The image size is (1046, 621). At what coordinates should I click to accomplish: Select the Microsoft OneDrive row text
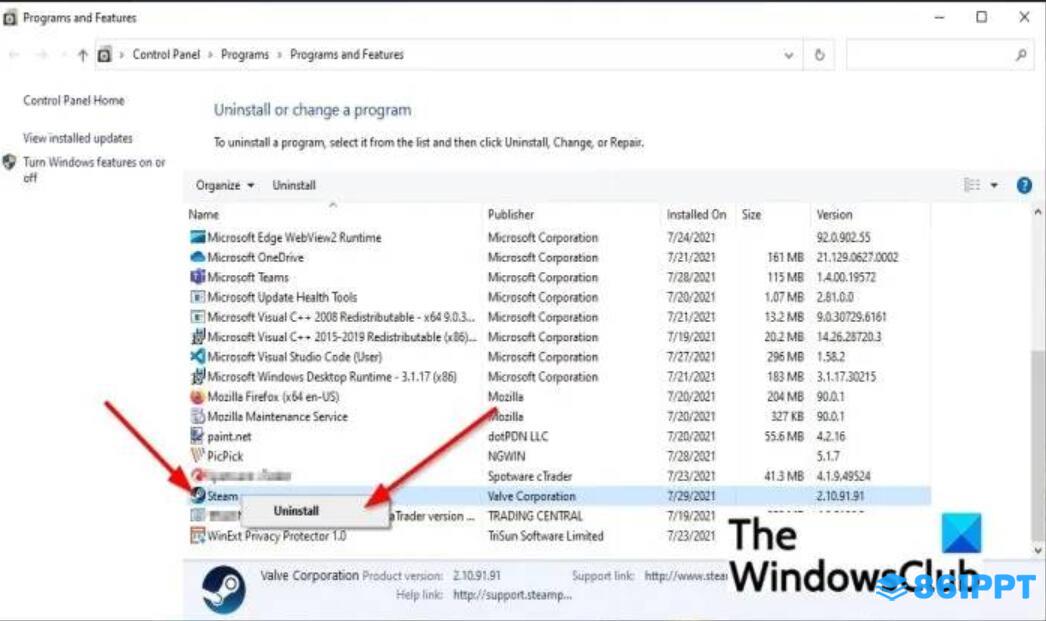click(x=255, y=257)
